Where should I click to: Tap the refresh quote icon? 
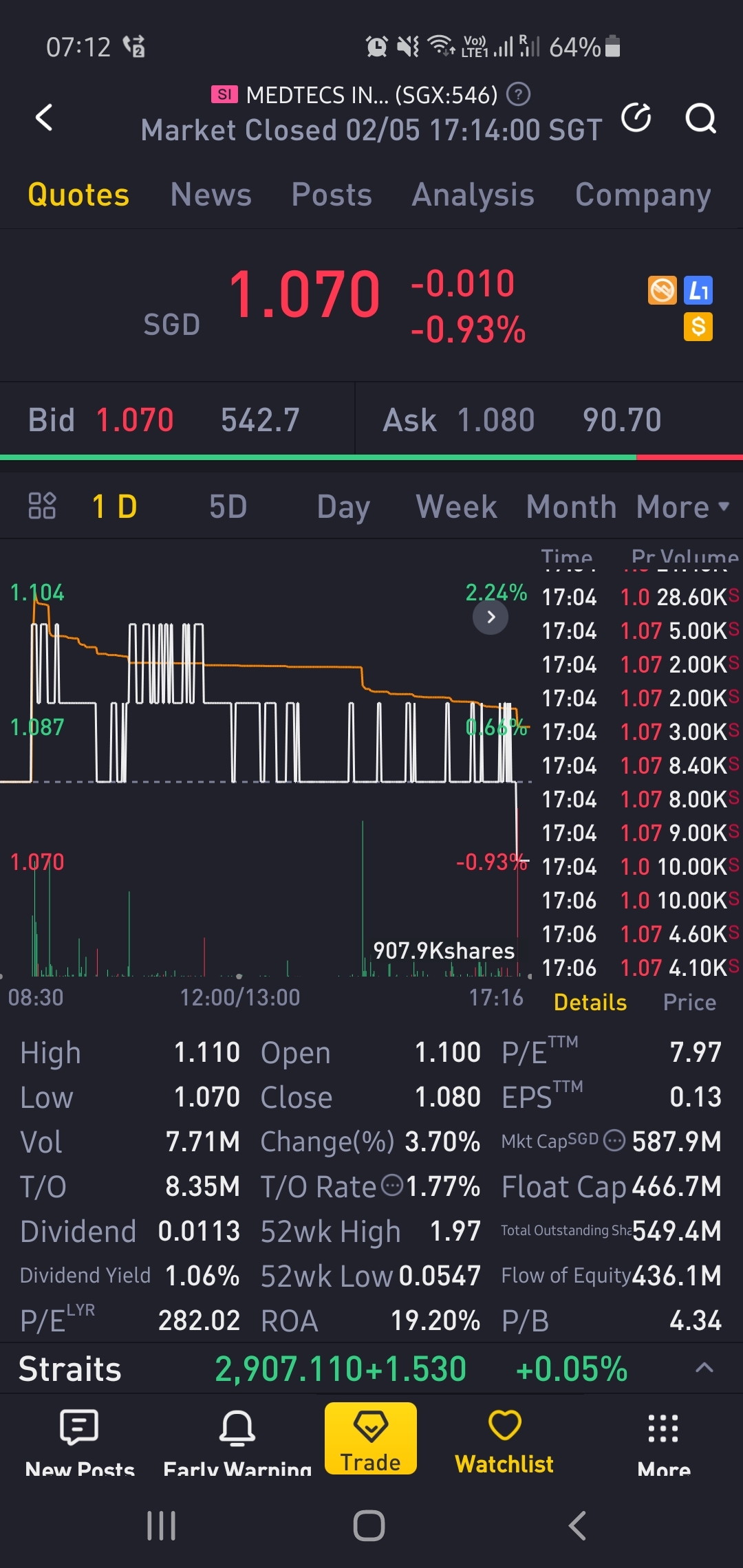point(636,118)
